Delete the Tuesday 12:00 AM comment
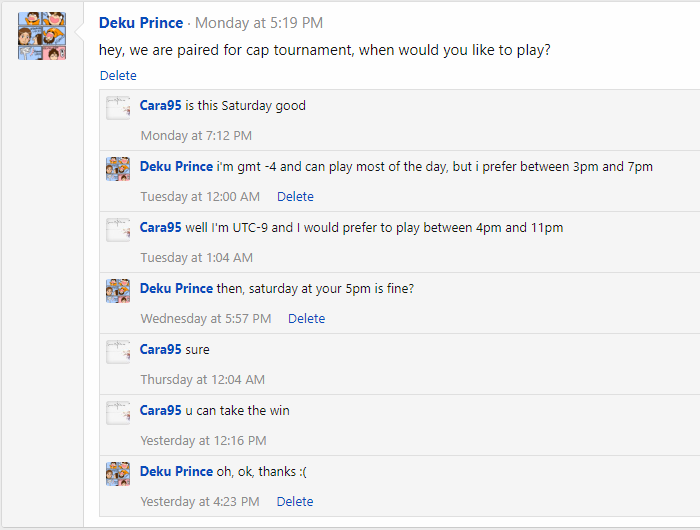700x530 pixels. click(295, 197)
